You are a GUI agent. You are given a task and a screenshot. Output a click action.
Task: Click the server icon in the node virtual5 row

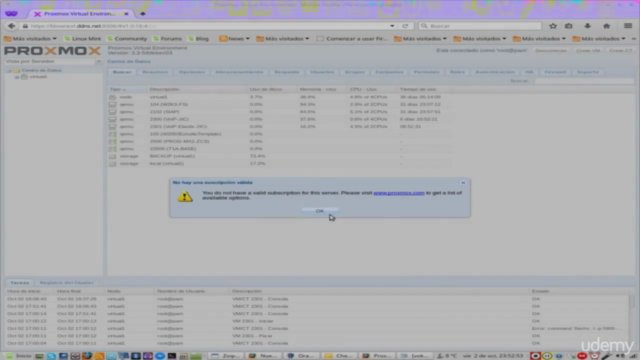point(112,97)
